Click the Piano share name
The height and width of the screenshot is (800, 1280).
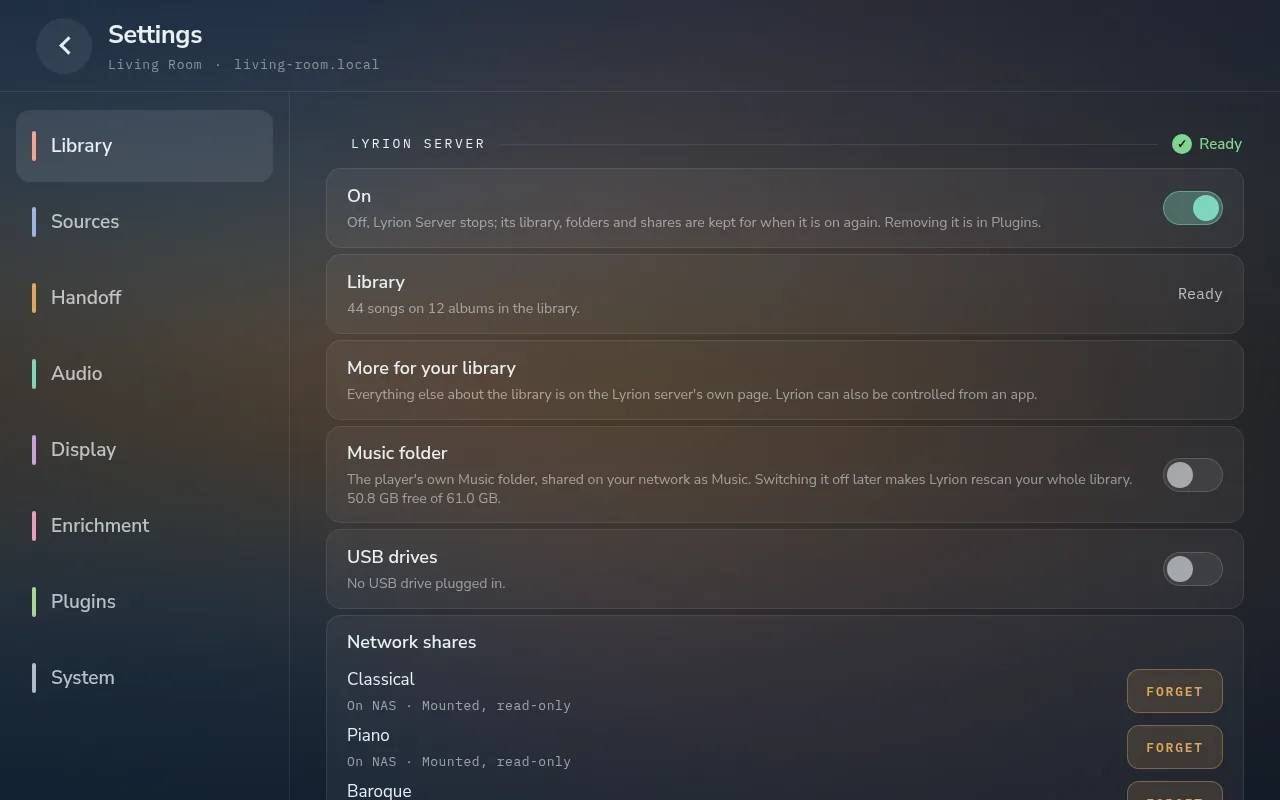(368, 735)
